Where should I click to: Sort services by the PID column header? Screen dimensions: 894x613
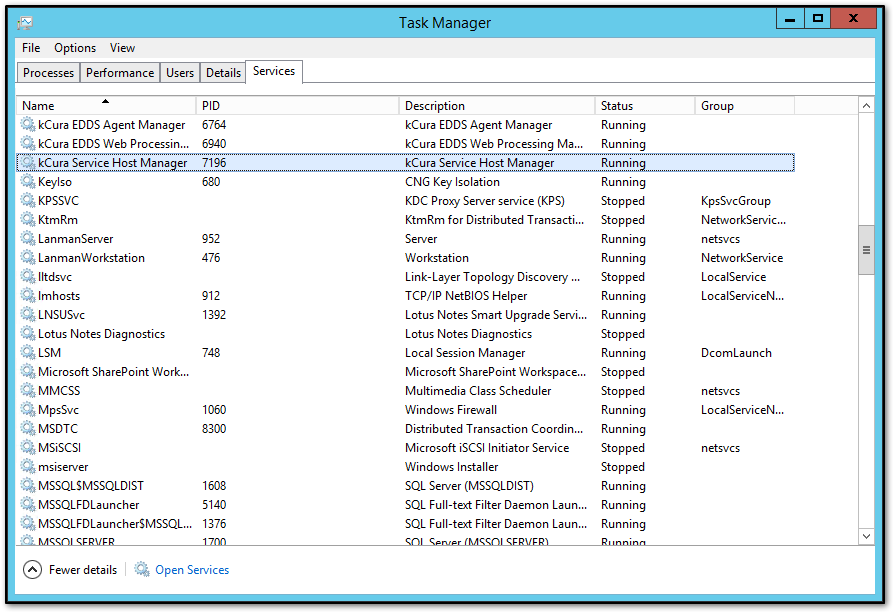click(297, 105)
